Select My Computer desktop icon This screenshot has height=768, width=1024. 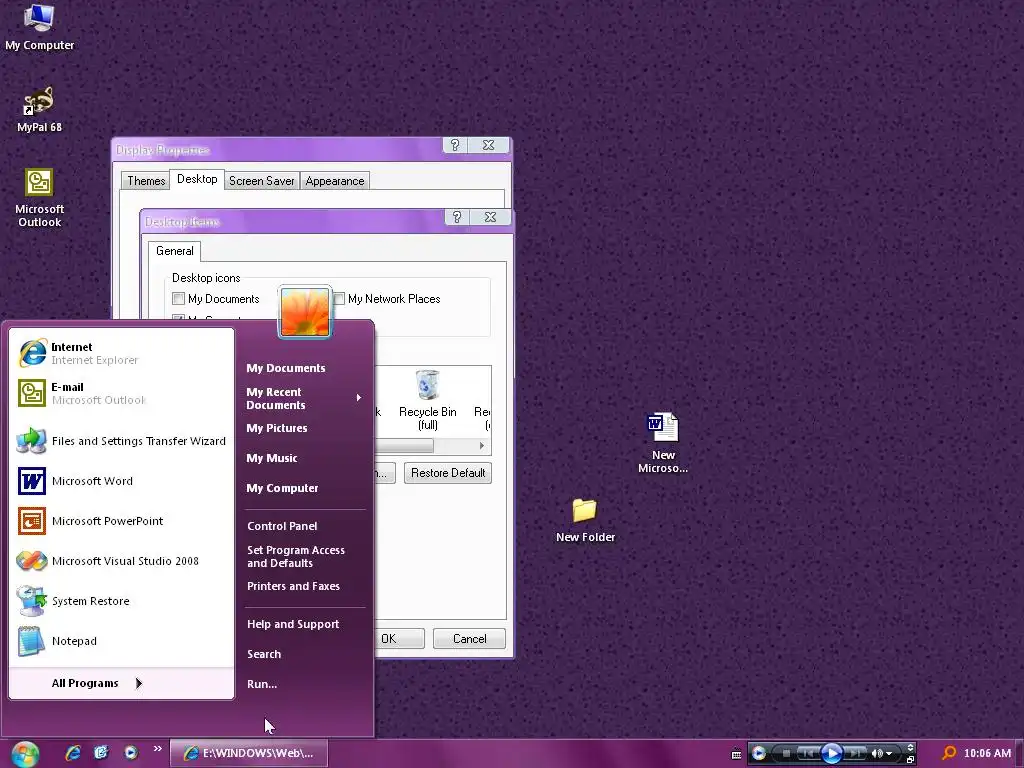coord(39,27)
